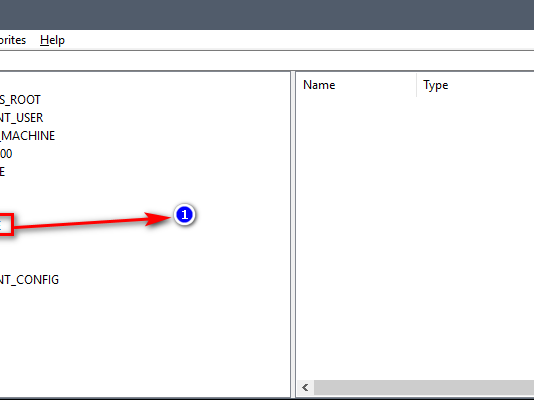The height and width of the screenshot is (400, 534).
Task: Select the tree key ending in NT_USER
Action: [21, 118]
